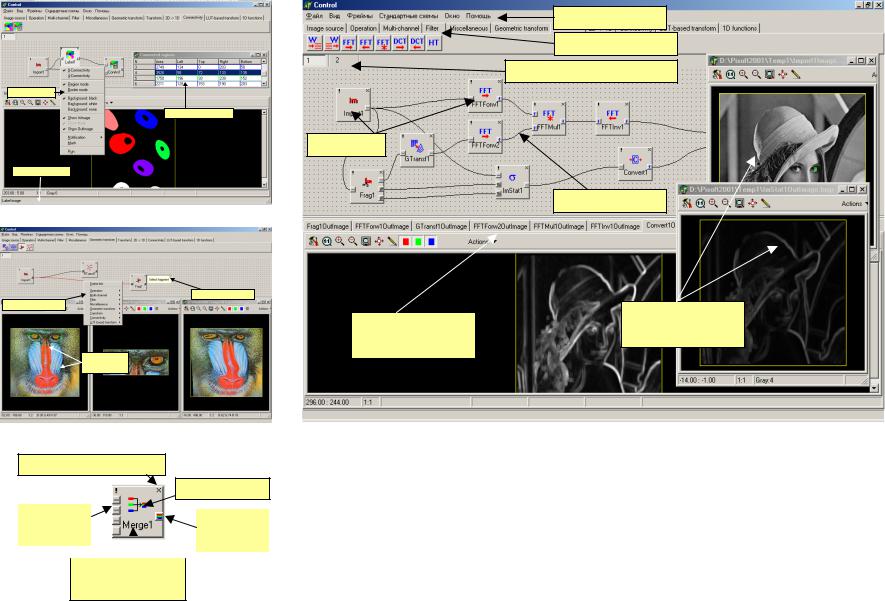Click the FFT multiply toolbar button
Screen dimensions: 885x601
(x=383, y=43)
